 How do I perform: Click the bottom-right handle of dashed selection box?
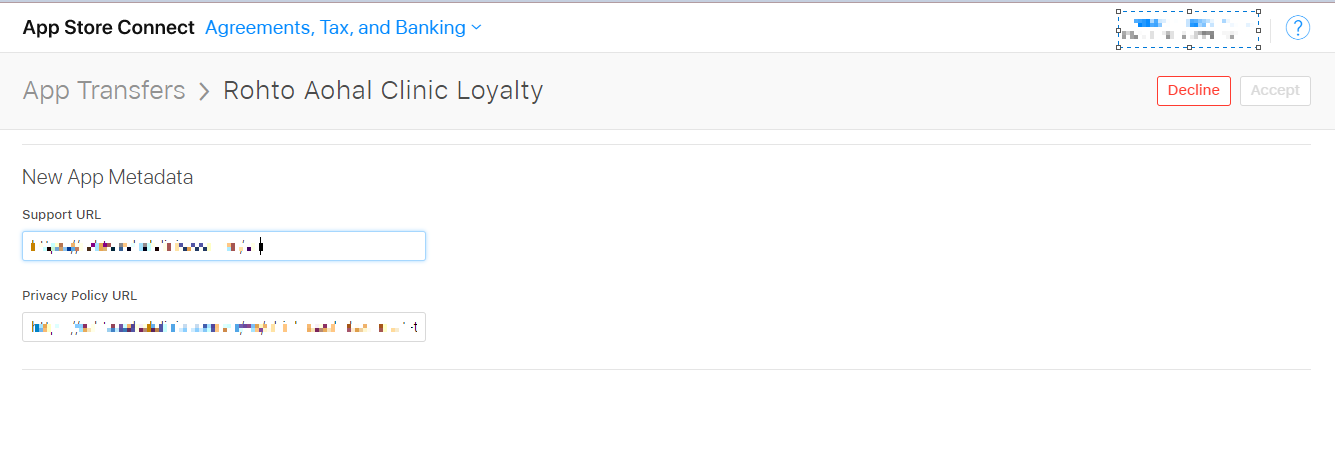pos(1259,47)
